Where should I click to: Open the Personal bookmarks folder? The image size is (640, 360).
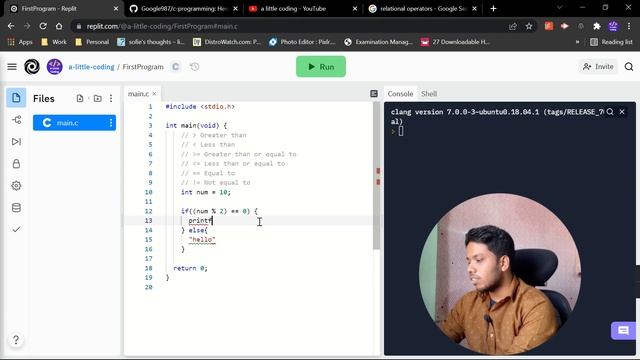tap(92, 42)
